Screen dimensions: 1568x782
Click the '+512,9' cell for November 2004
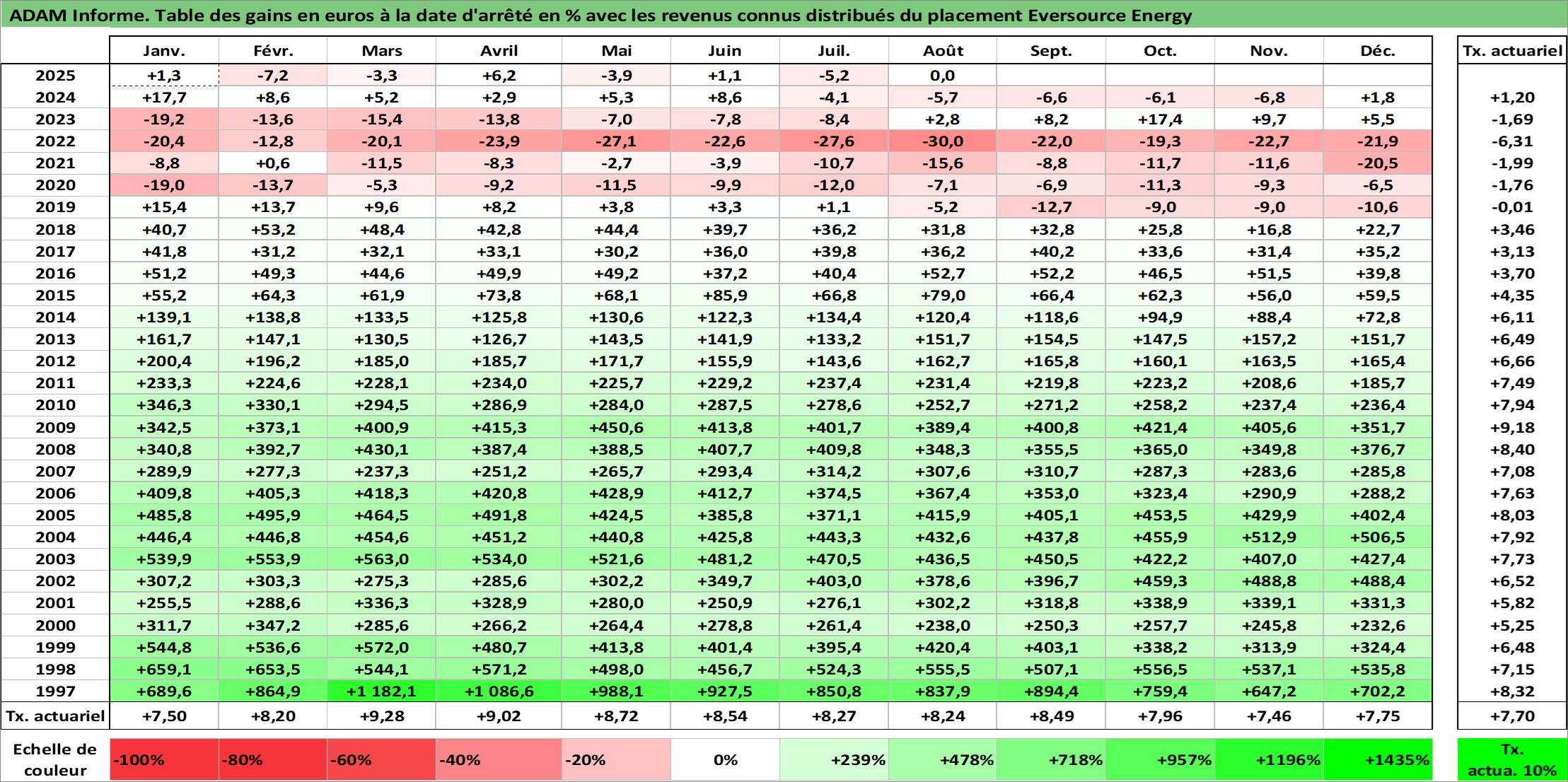tap(1269, 537)
